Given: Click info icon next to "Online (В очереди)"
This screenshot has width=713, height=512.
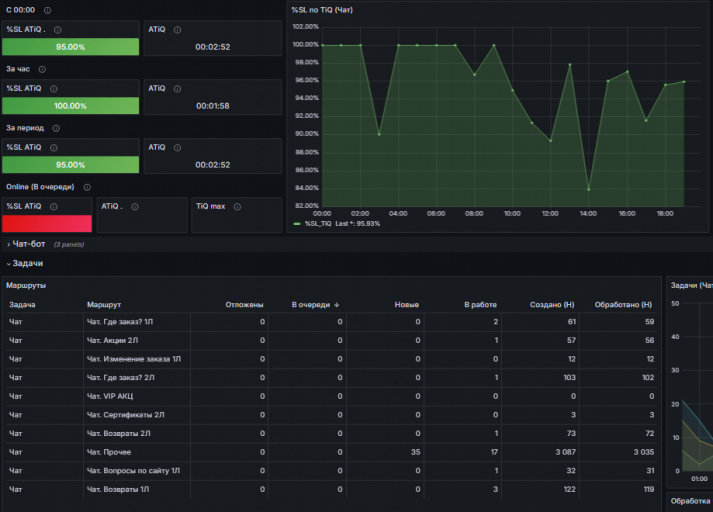Looking at the screenshot, I should 87,187.
